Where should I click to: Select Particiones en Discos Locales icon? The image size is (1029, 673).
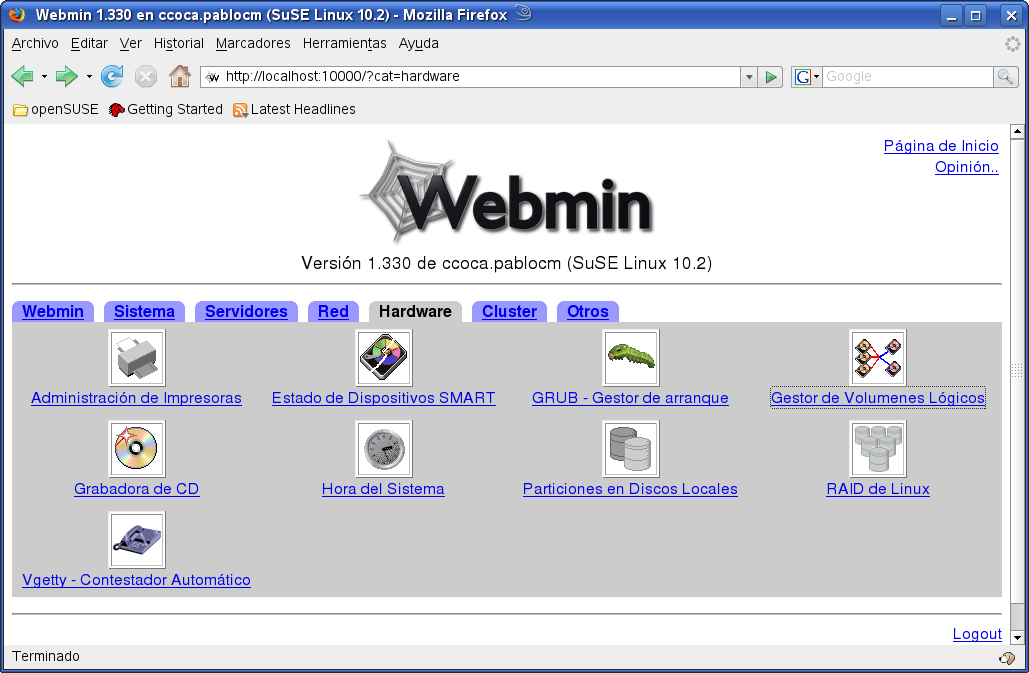tap(630, 448)
